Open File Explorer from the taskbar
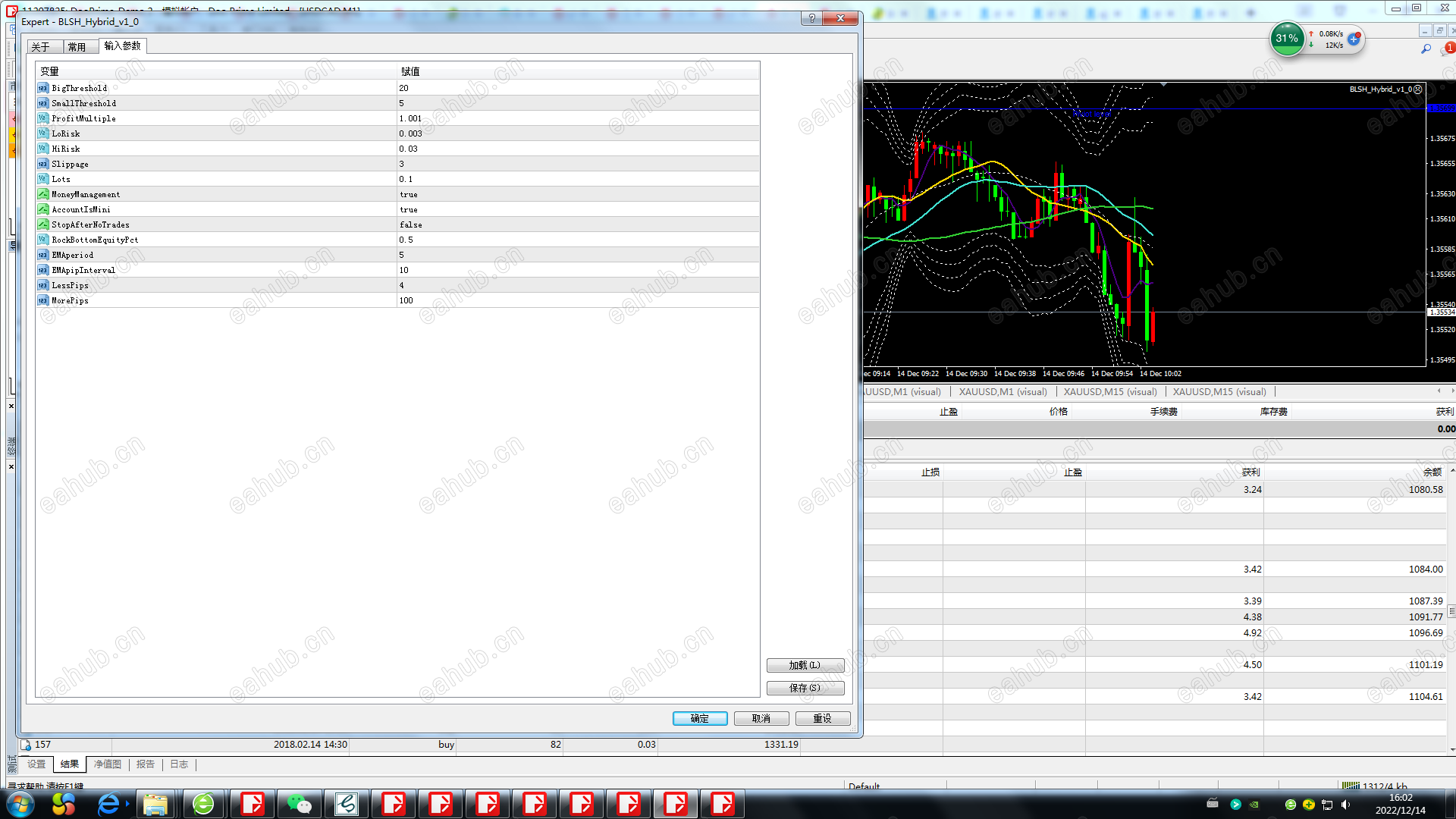This screenshot has height=819, width=1456. [155, 804]
